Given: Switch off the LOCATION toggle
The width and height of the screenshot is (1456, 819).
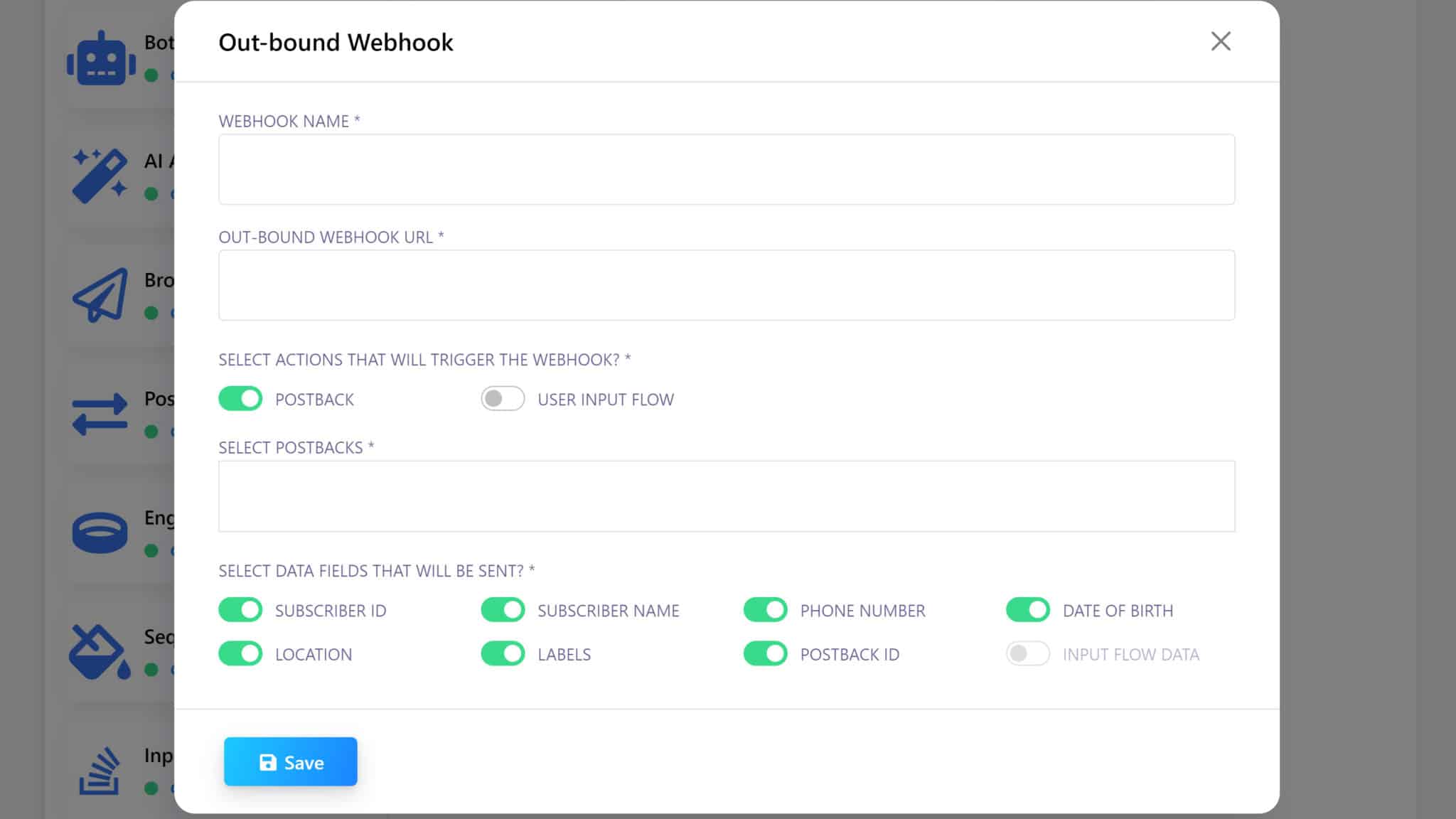Looking at the screenshot, I should pyautogui.click(x=240, y=653).
